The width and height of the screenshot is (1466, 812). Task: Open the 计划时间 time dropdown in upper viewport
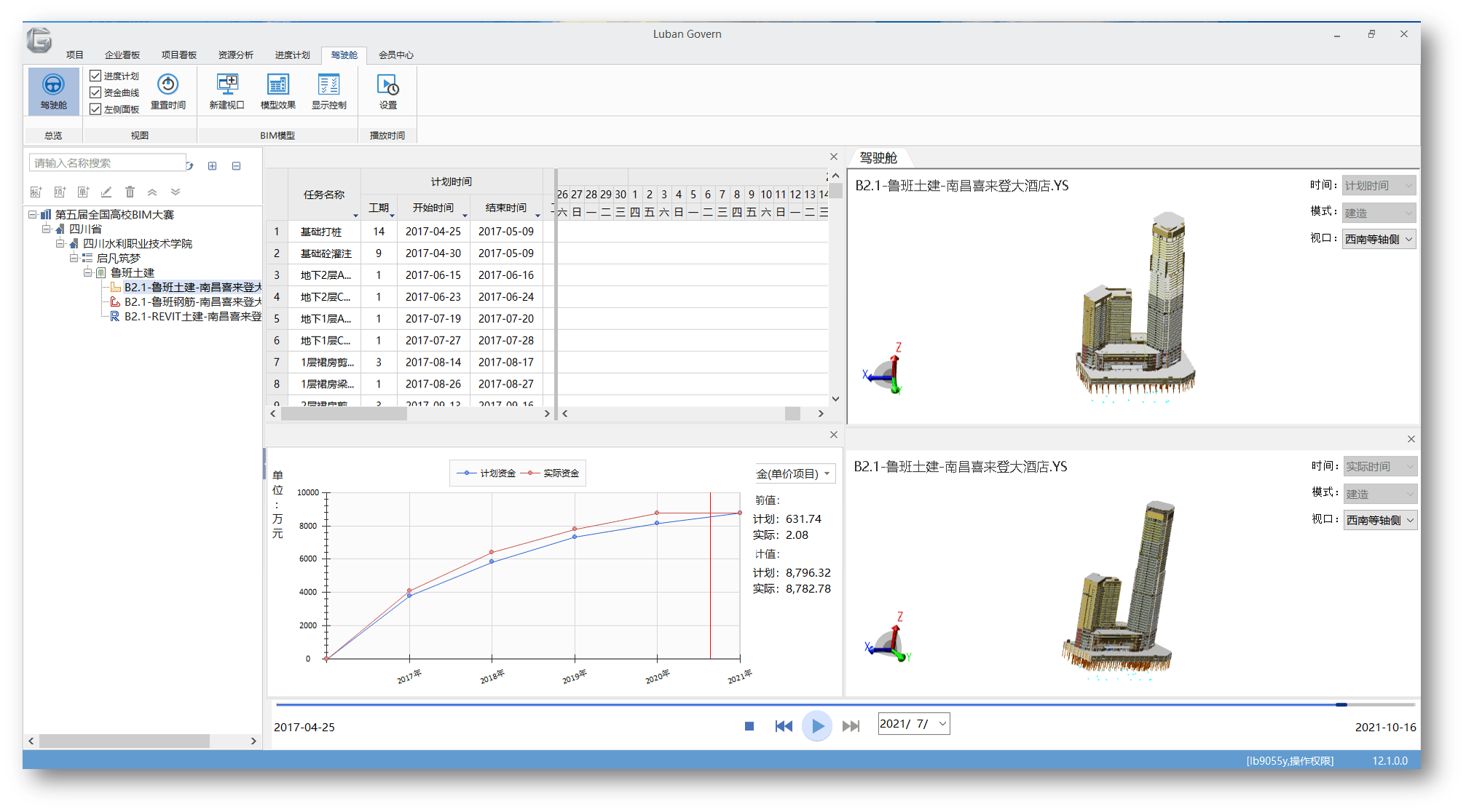click(x=1379, y=186)
